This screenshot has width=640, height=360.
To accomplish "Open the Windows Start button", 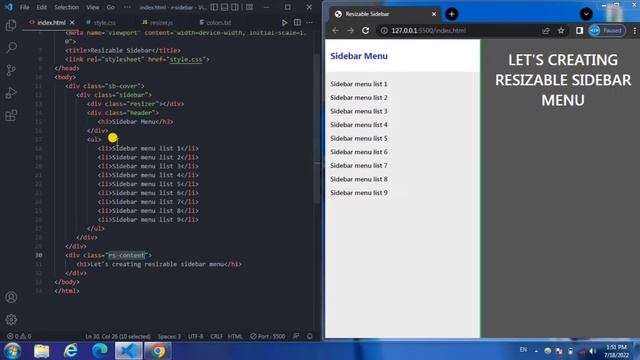I will click(x=12, y=351).
